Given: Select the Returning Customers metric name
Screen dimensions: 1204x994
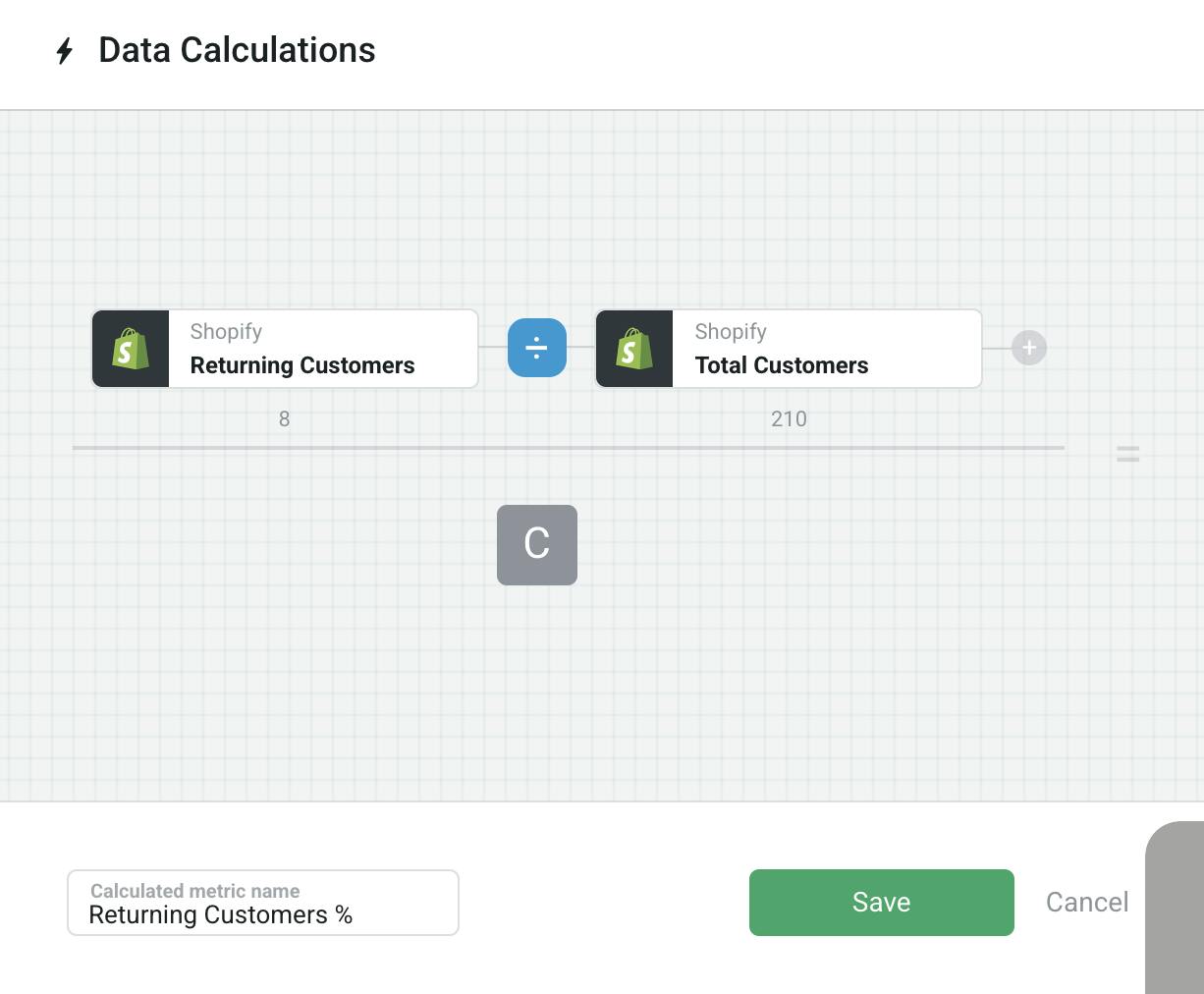Looking at the screenshot, I should point(302,365).
